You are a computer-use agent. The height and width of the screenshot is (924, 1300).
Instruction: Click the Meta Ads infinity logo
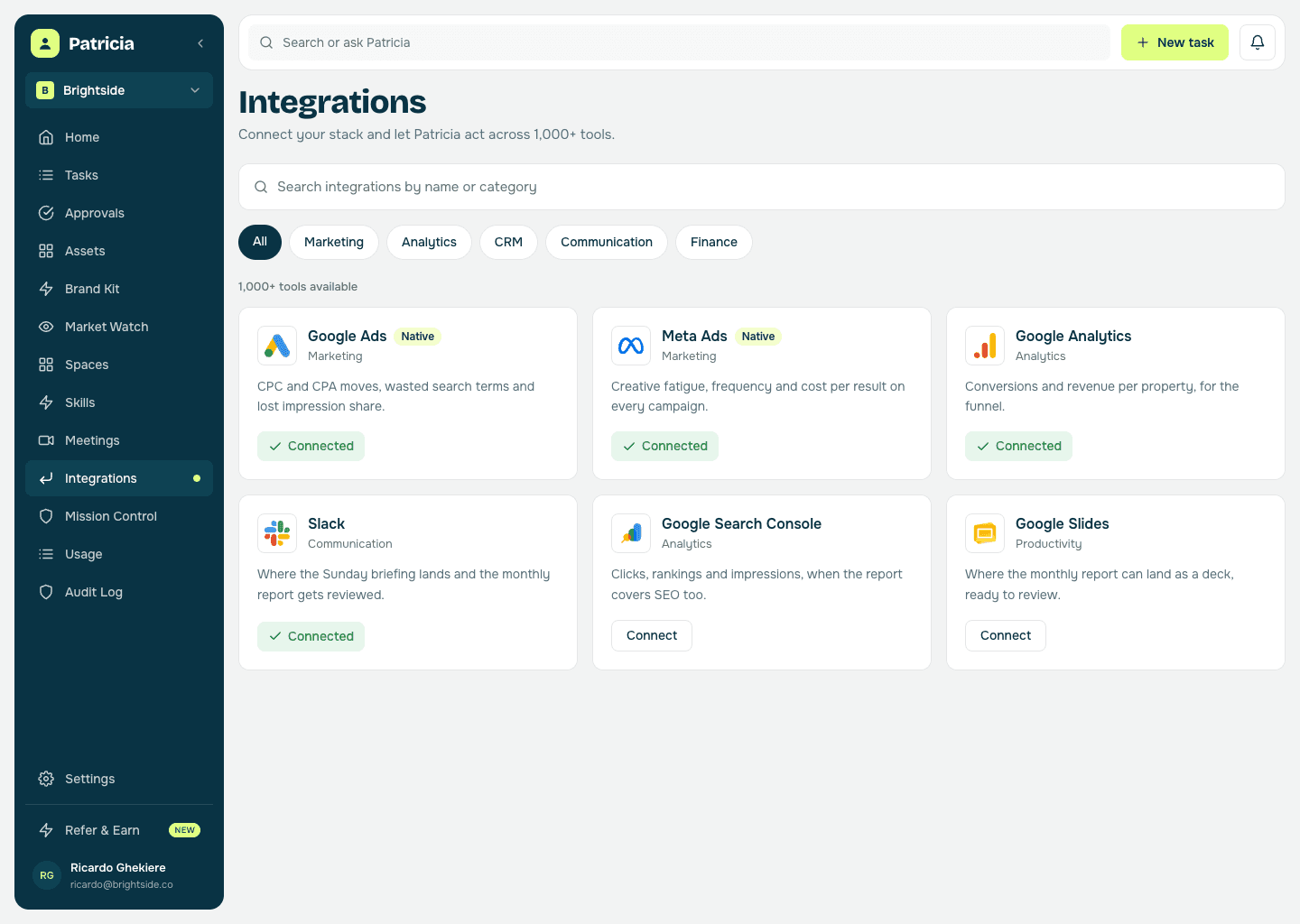pyautogui.click(x=631, y=346)
